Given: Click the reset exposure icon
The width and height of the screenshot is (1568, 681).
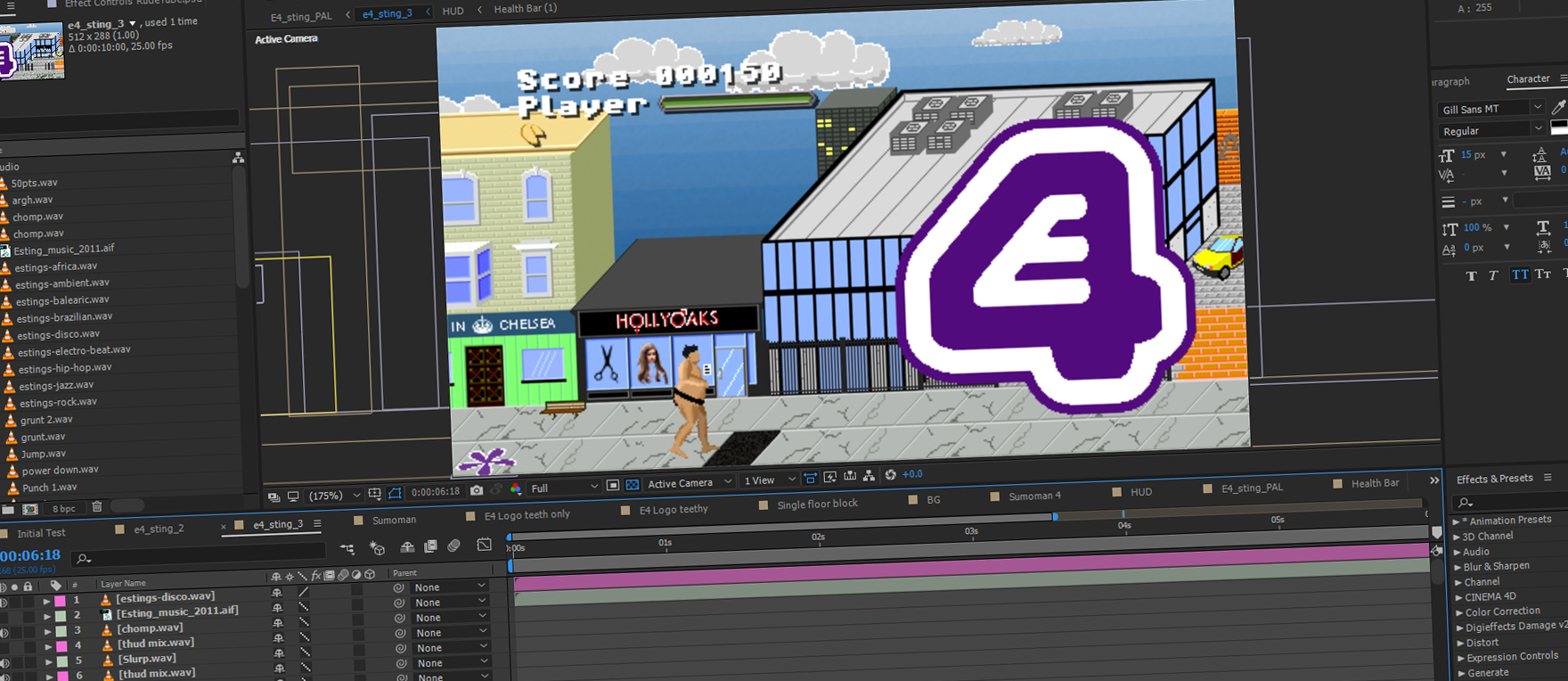Looking at the screenshot, I should click(890, 475).
